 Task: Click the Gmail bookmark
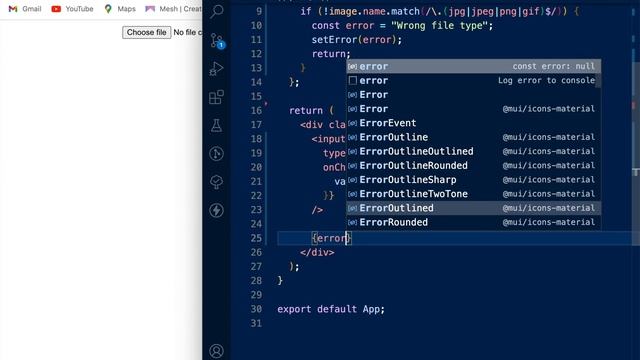(25, 9)
